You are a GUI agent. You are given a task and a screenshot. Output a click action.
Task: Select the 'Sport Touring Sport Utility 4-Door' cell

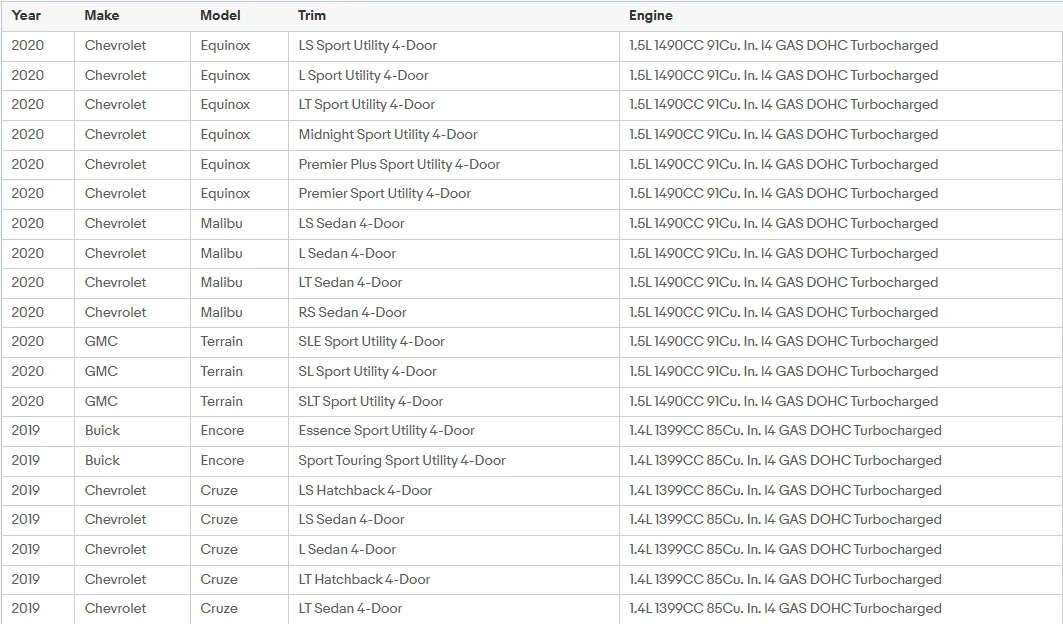tap(454, 460)
